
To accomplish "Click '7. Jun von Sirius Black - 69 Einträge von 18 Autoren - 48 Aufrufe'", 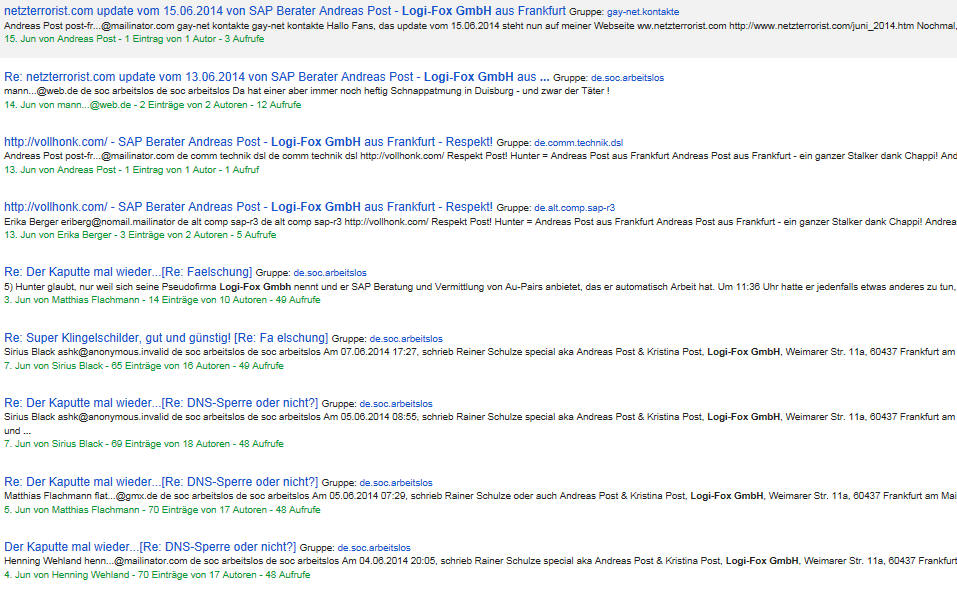I will coord(143,444).
